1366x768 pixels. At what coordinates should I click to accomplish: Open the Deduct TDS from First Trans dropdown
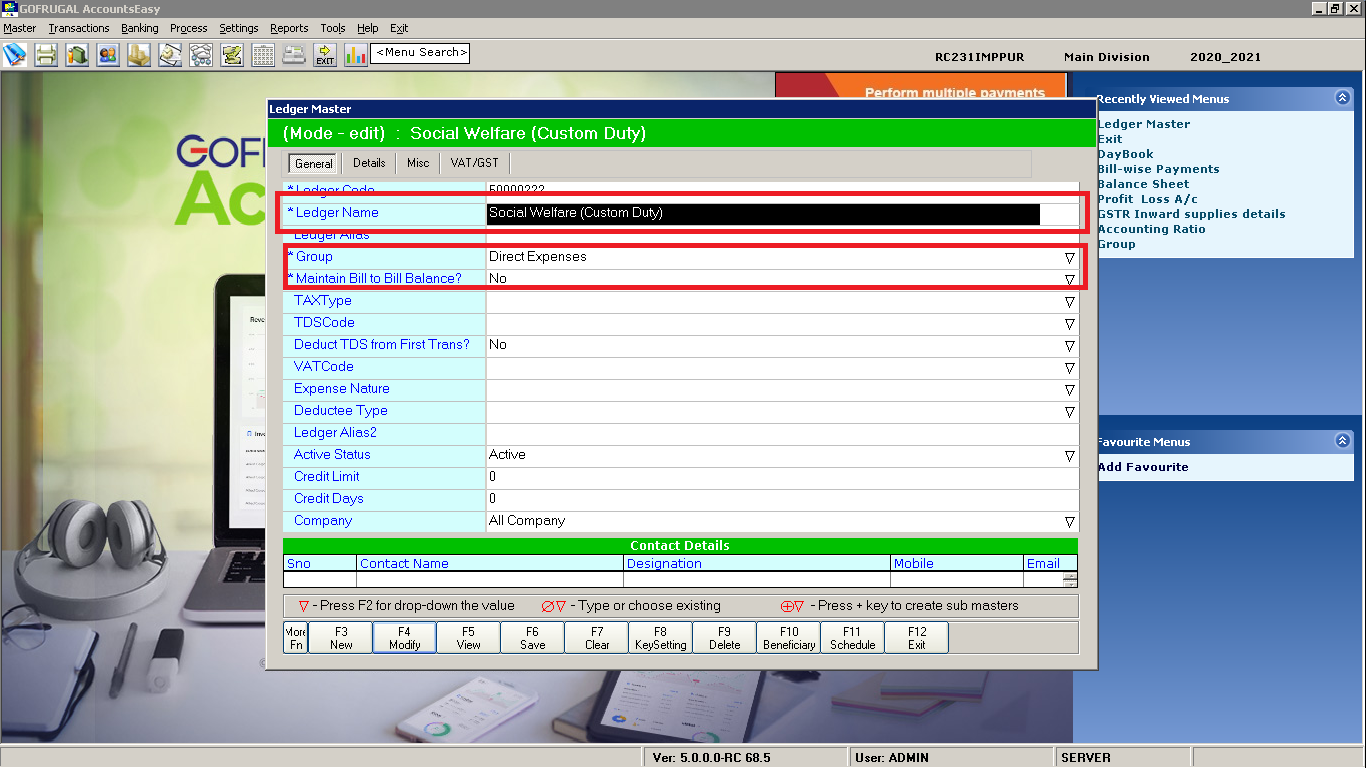point(1069,345)
